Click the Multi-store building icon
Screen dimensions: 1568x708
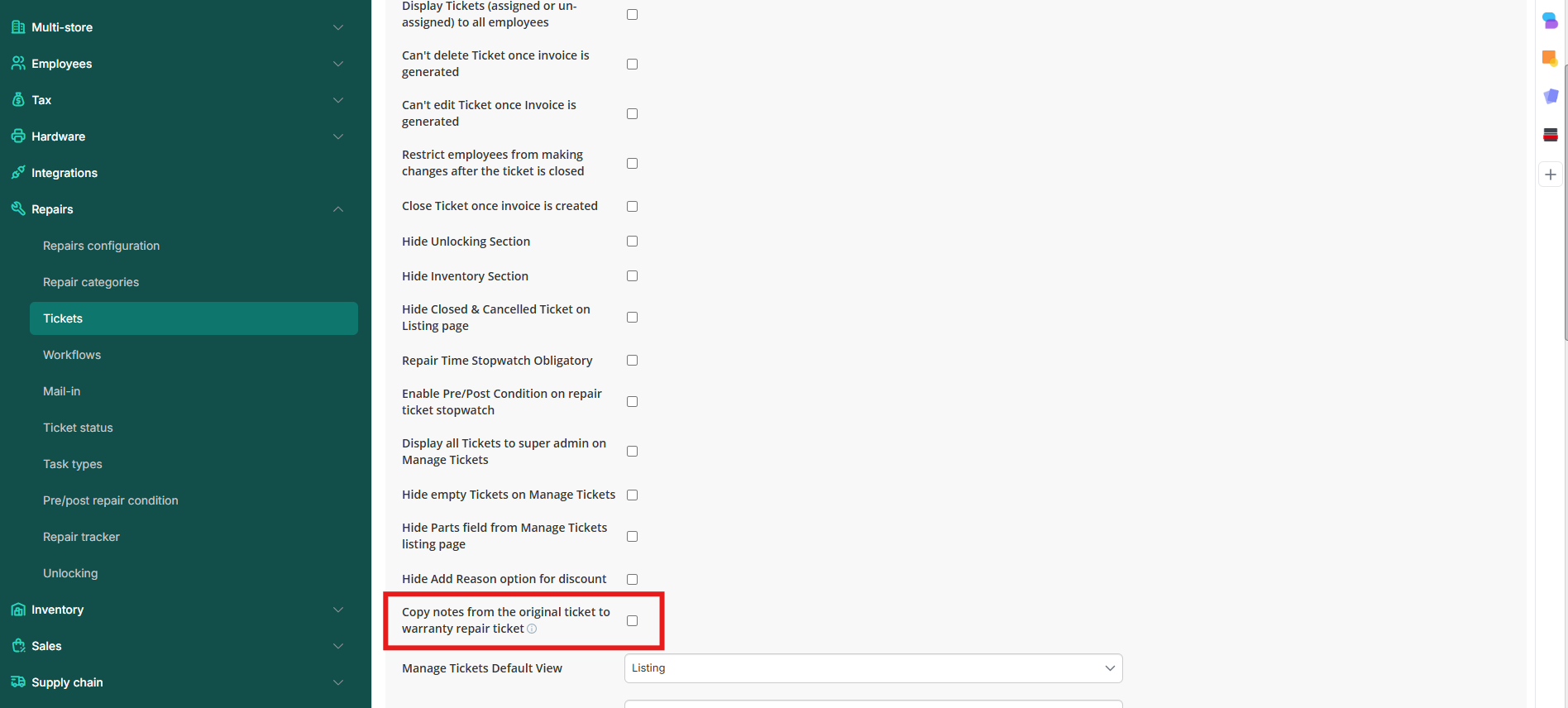coord(18,27)
